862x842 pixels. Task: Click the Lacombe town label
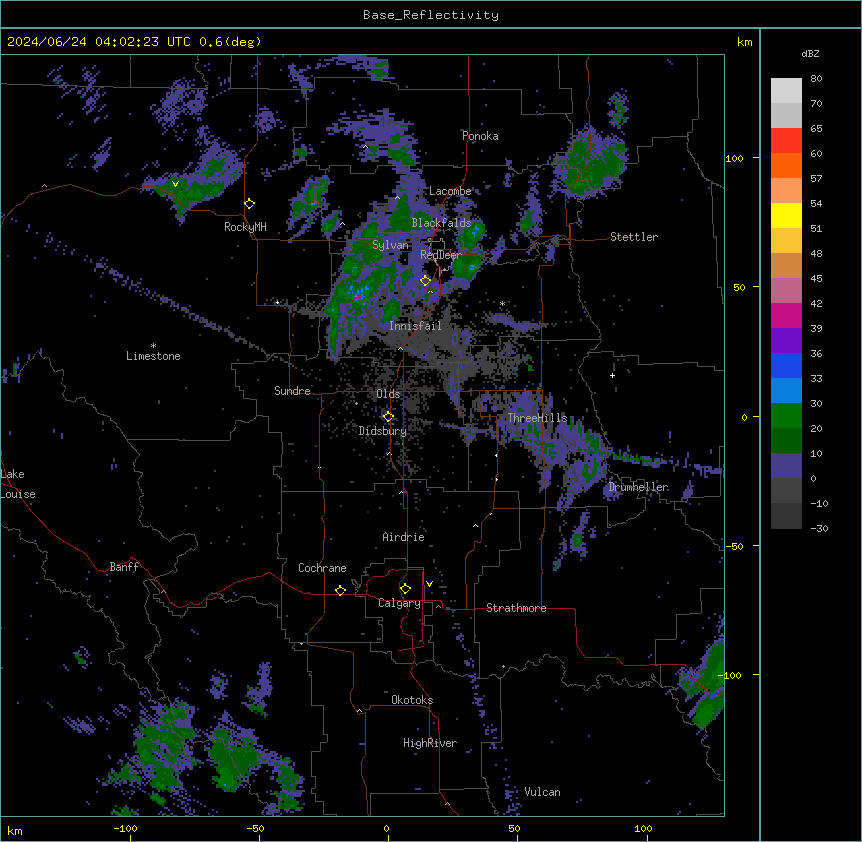tap(450, 191)
